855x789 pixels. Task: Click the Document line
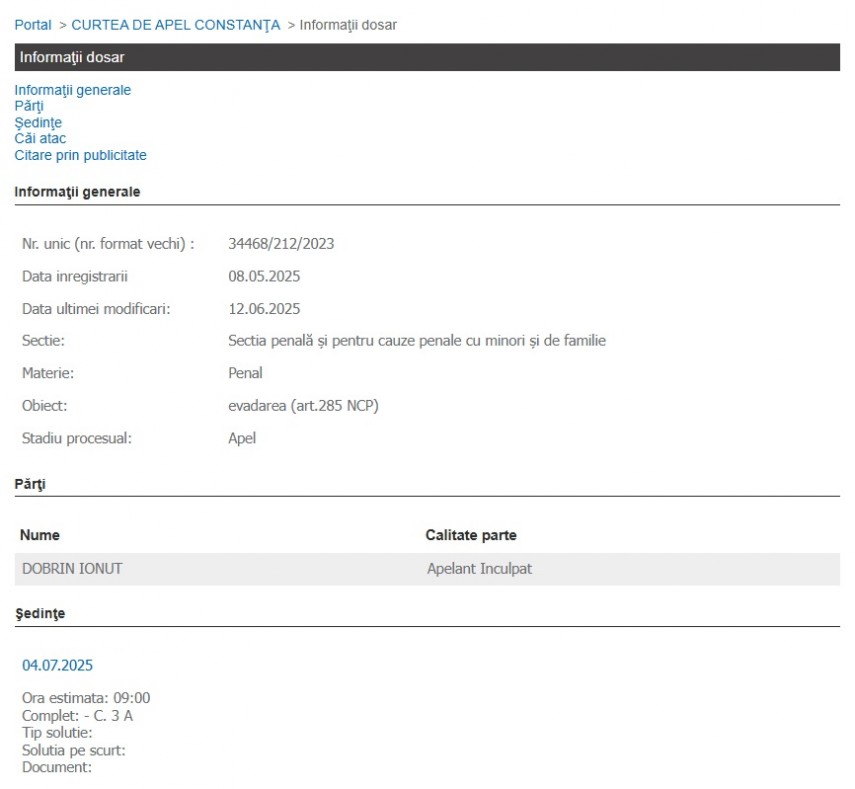point(57,767)
